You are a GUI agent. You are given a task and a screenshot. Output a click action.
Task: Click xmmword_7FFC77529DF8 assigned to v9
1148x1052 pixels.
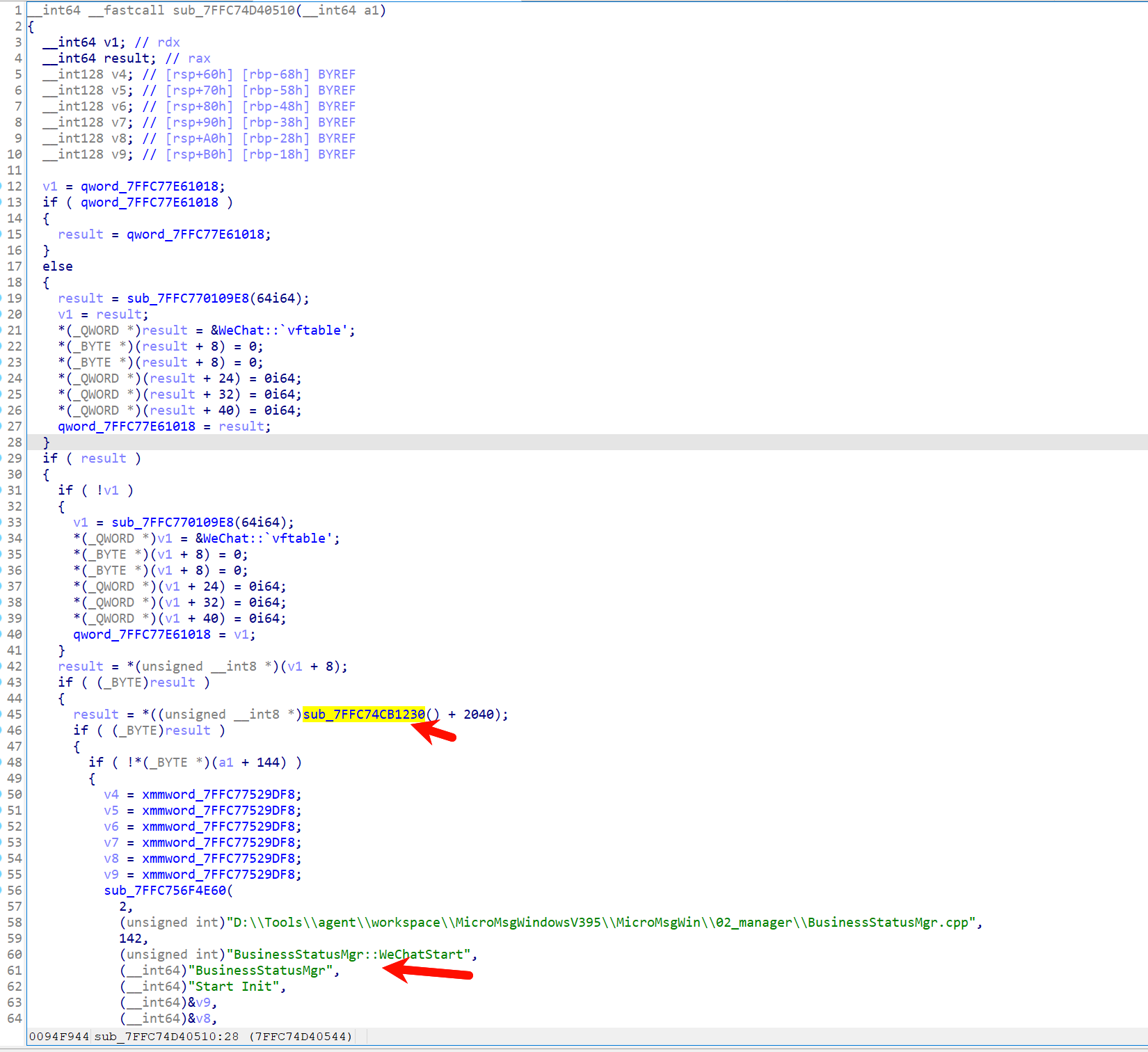[221, 875]
